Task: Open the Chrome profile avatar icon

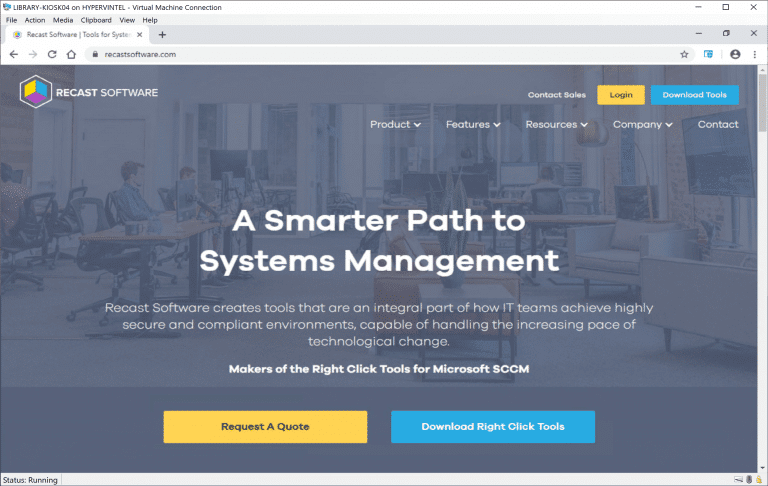Action: pos(735,54)
